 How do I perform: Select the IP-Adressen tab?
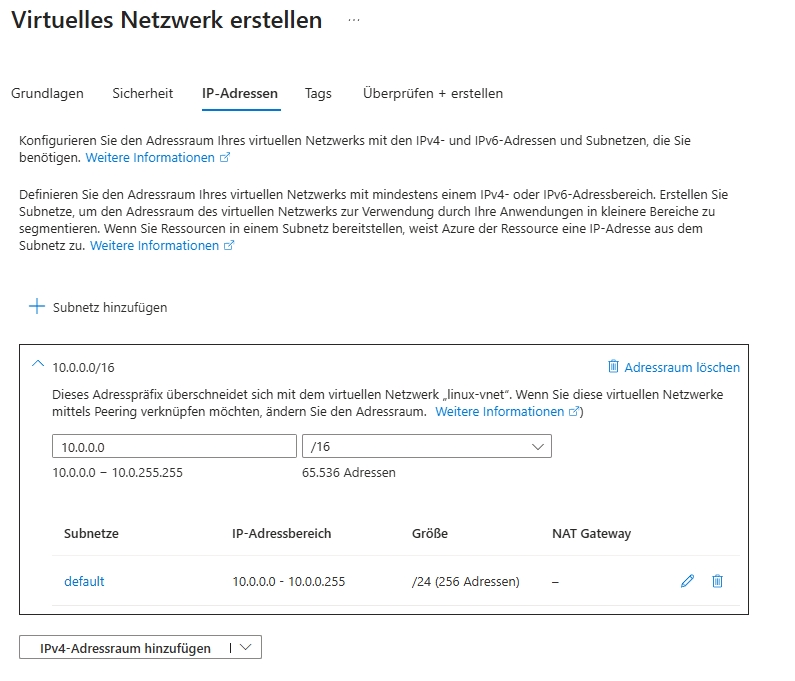coord(240,93)
